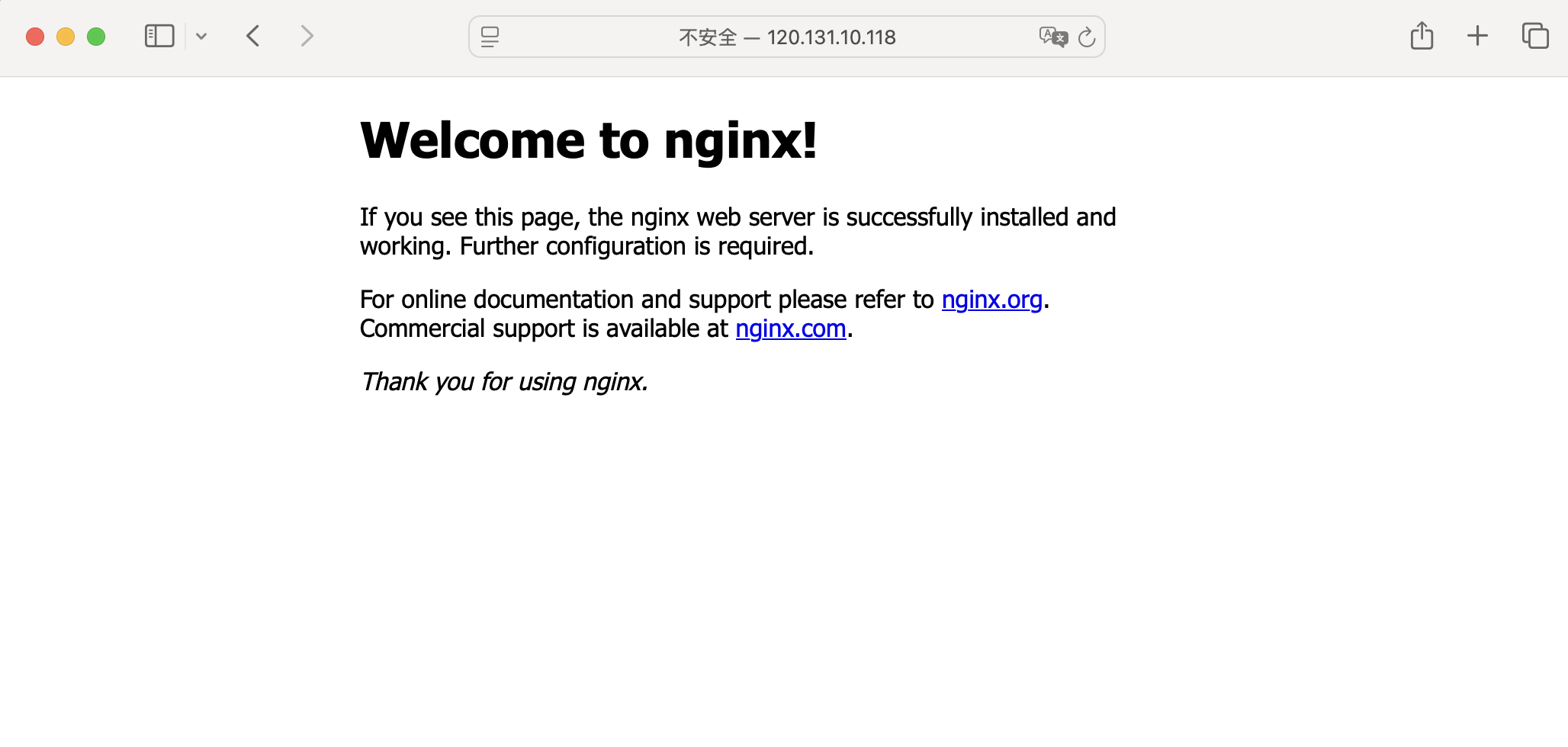Click the "Commercial support is available at" text

545,329
